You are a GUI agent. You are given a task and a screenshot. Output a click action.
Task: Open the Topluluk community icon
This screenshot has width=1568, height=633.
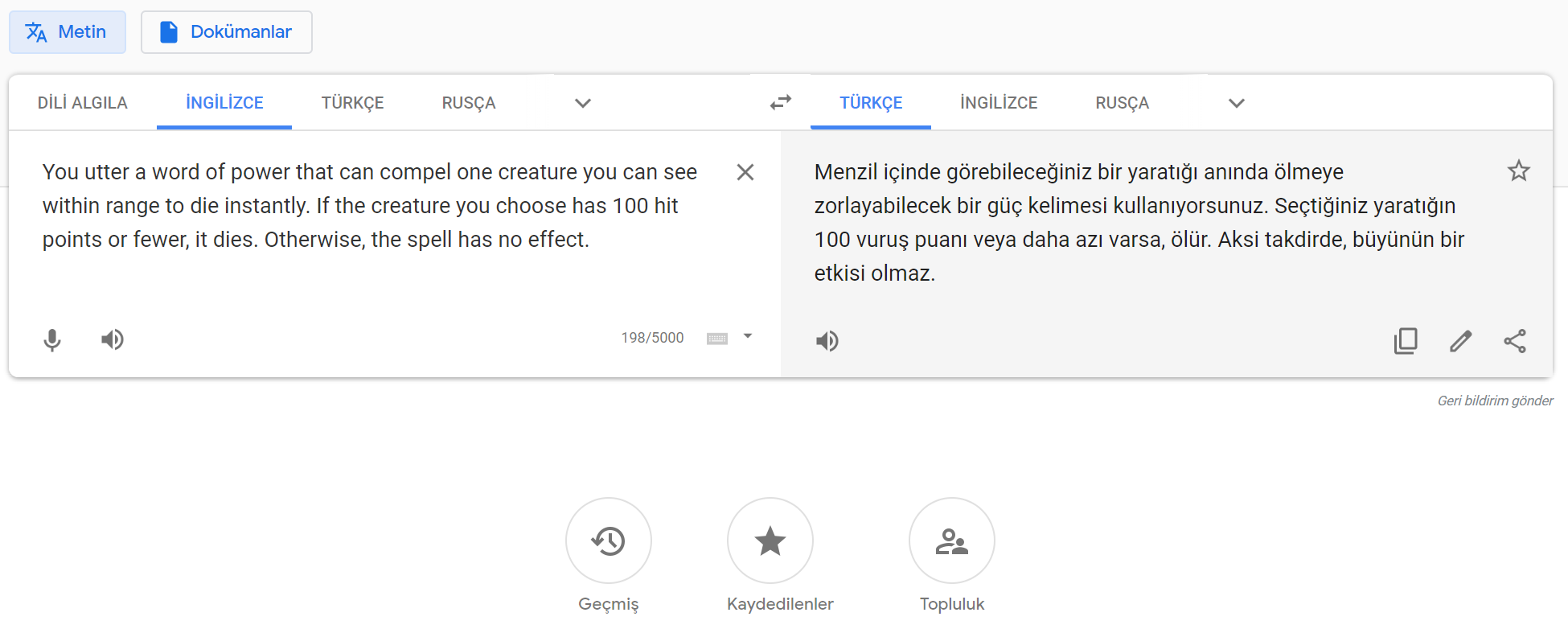click(951, 541)
